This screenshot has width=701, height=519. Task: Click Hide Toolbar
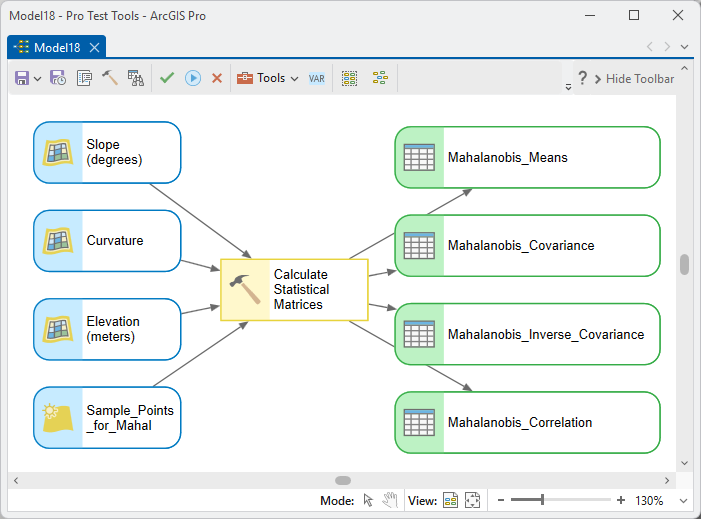pyautogui.click(x=634, y=79)
